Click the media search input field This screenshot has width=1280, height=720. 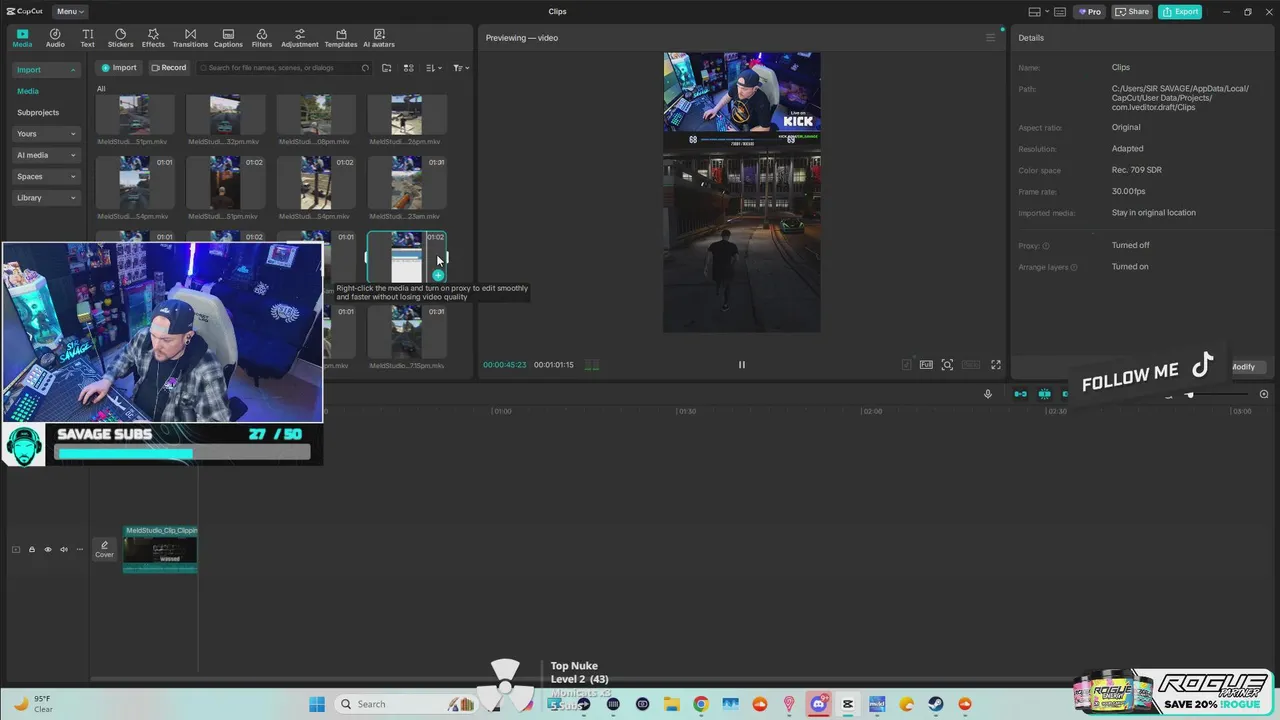283,68
